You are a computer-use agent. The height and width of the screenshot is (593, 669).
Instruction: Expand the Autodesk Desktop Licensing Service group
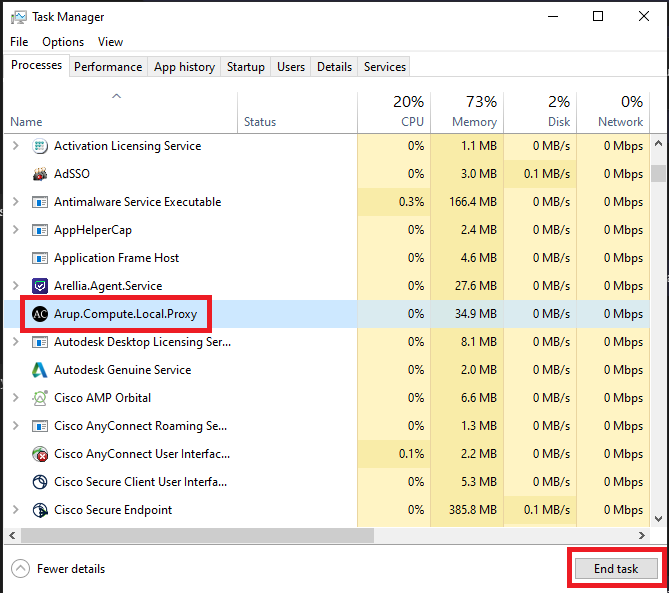[x=16, y=342]
